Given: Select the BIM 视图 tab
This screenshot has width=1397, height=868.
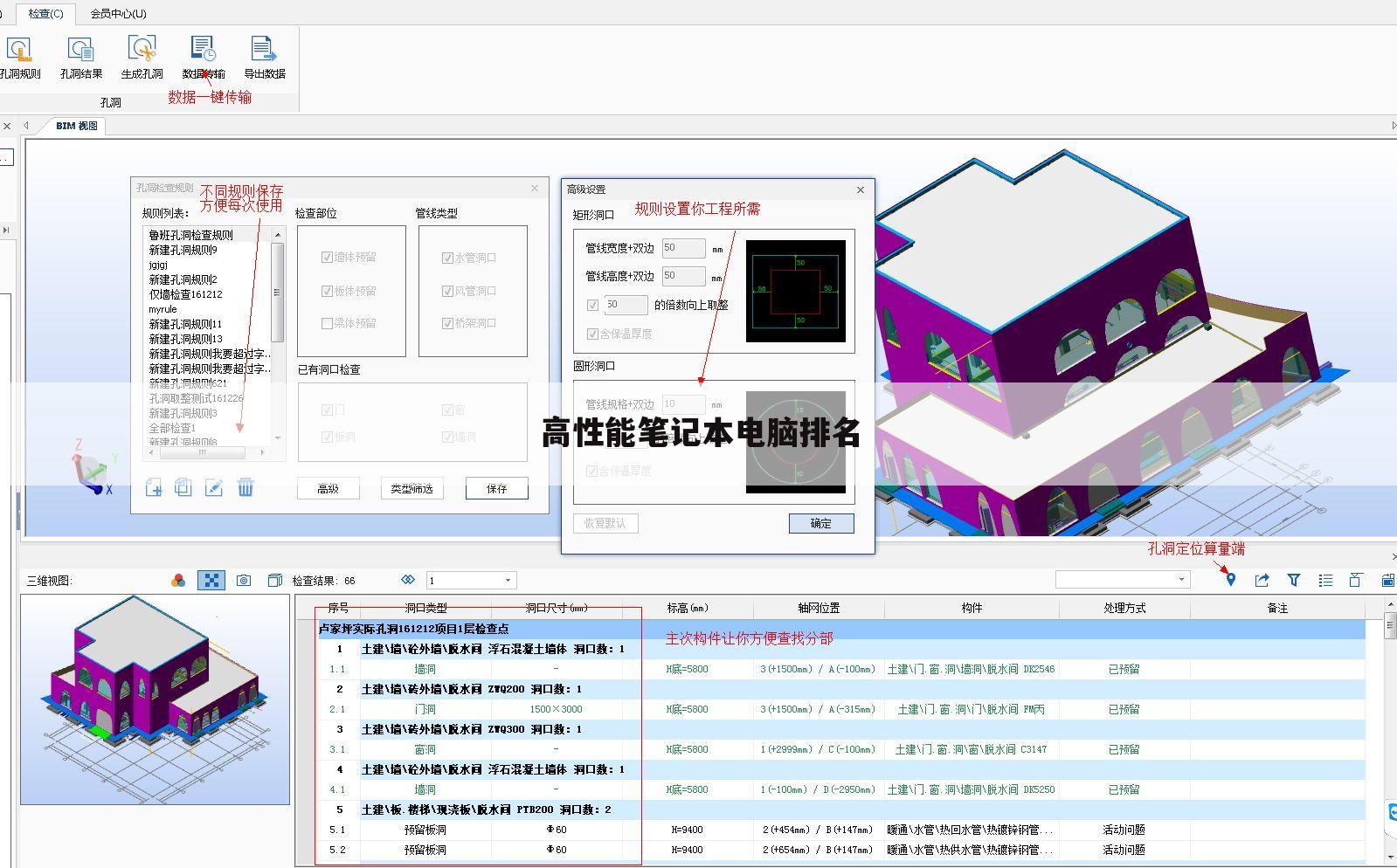Looking at the screenshot, I should [x=76, y=126].
